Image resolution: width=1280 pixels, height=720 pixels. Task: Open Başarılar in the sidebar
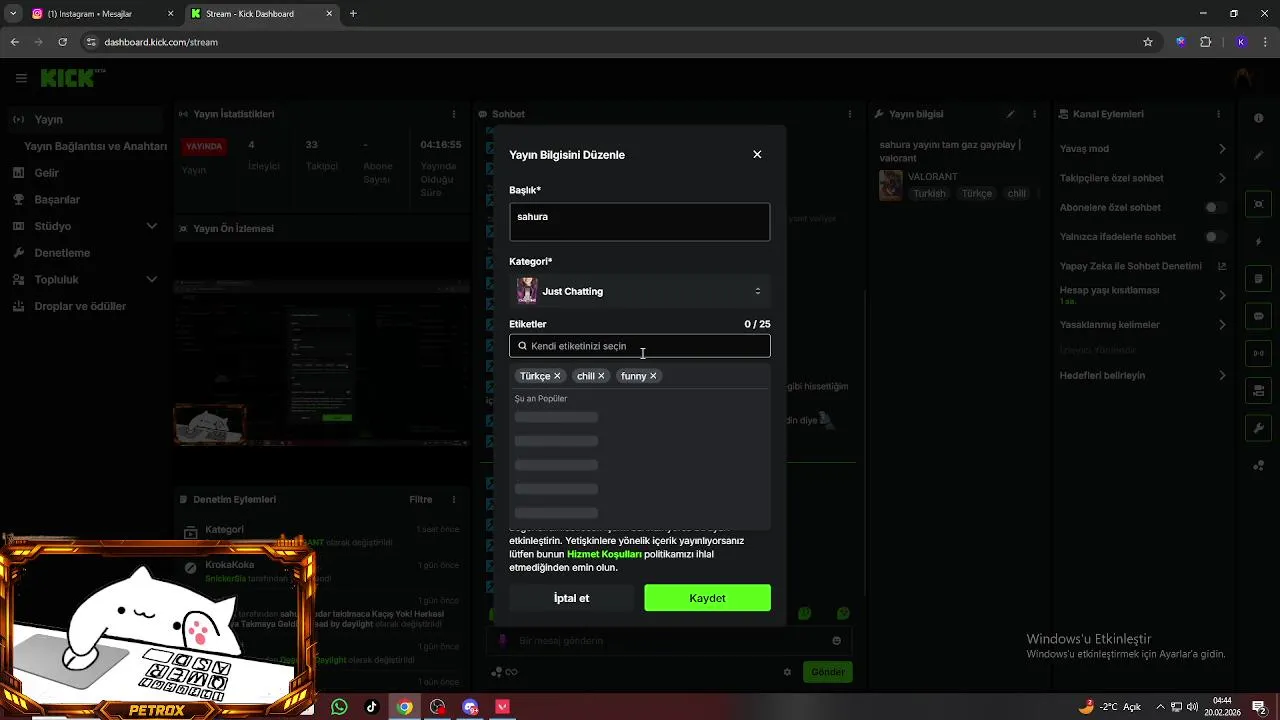(57, 200)
